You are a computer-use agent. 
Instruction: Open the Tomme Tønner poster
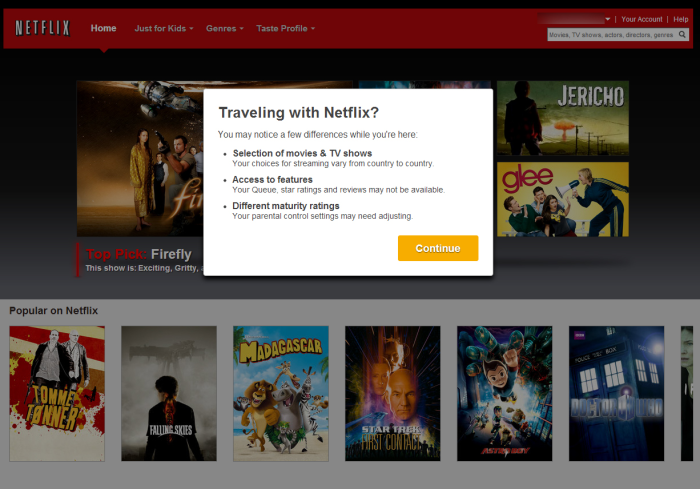point(57,393)
